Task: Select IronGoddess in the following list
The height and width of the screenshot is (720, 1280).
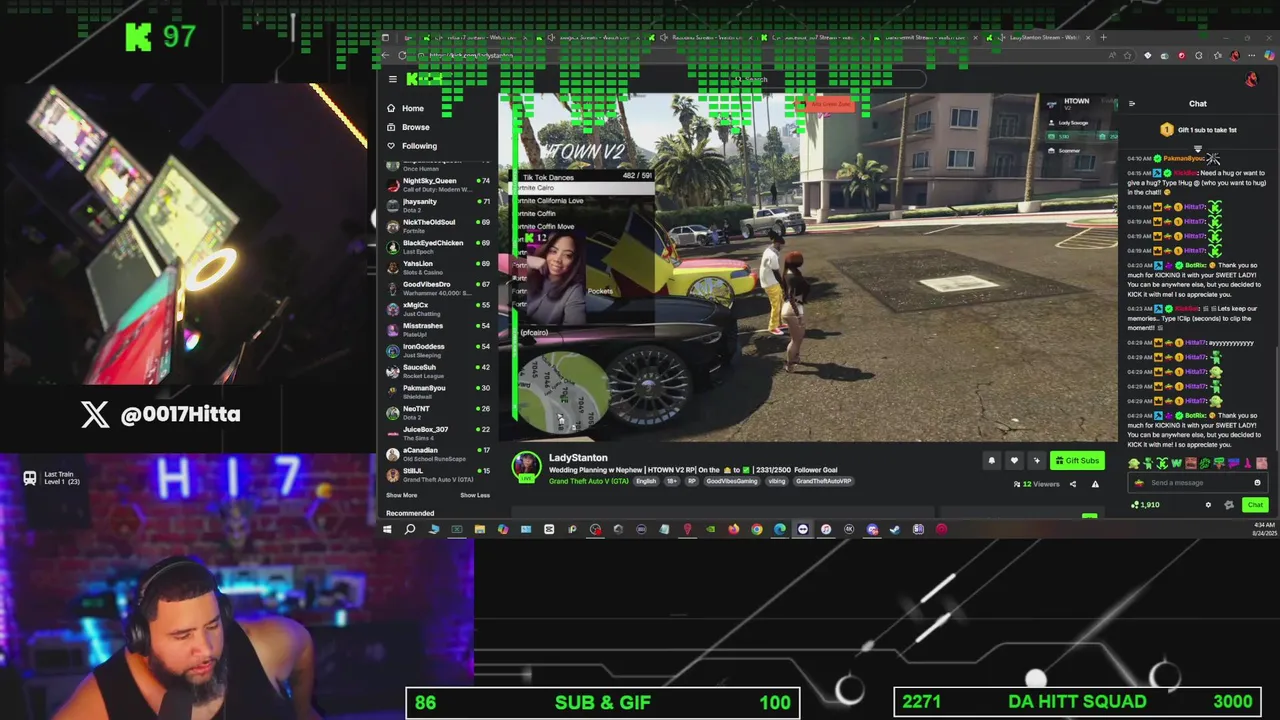Action: click(439, 350)
